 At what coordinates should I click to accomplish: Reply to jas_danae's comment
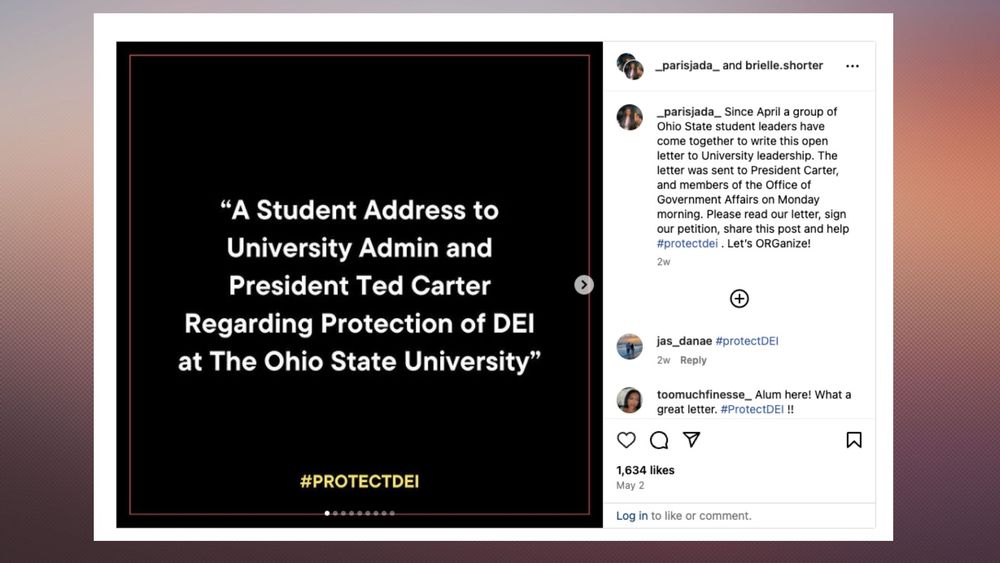pos(693,360)
